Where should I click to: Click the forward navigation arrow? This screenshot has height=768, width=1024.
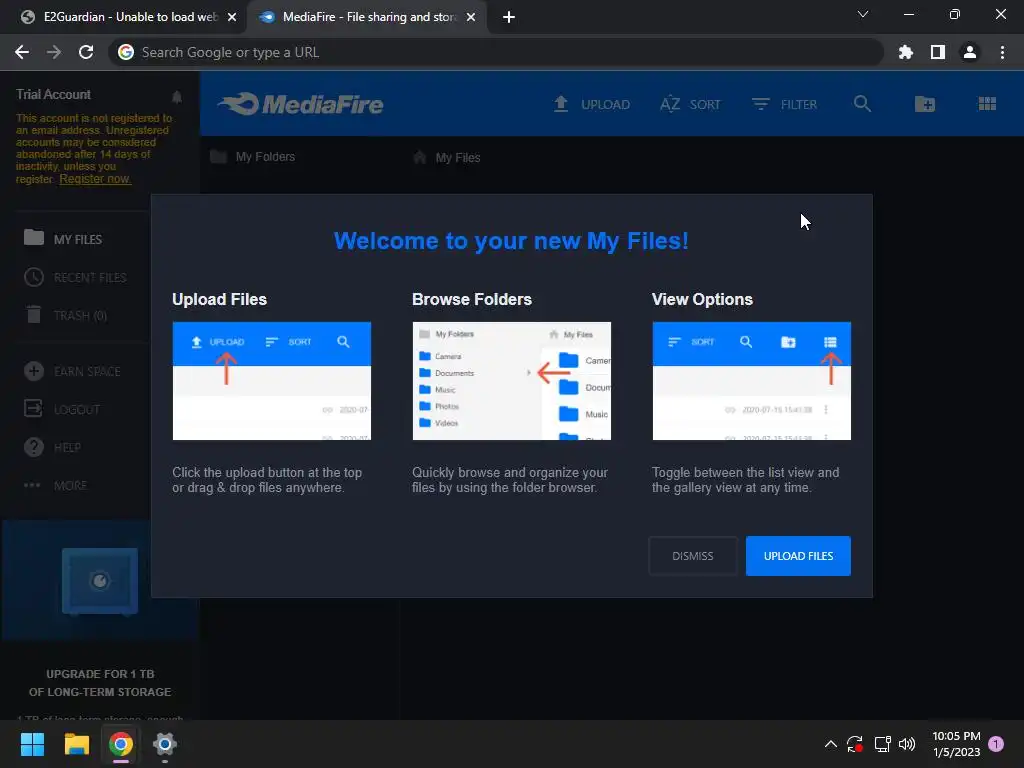(x=54, y=52)
